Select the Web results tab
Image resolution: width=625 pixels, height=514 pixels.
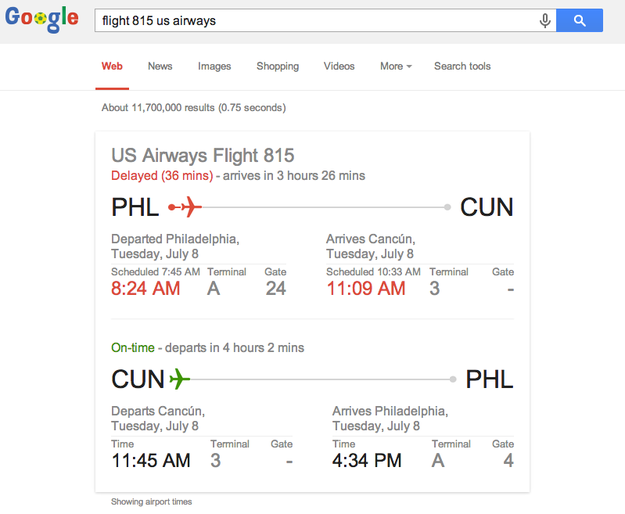tap(112, 66)
